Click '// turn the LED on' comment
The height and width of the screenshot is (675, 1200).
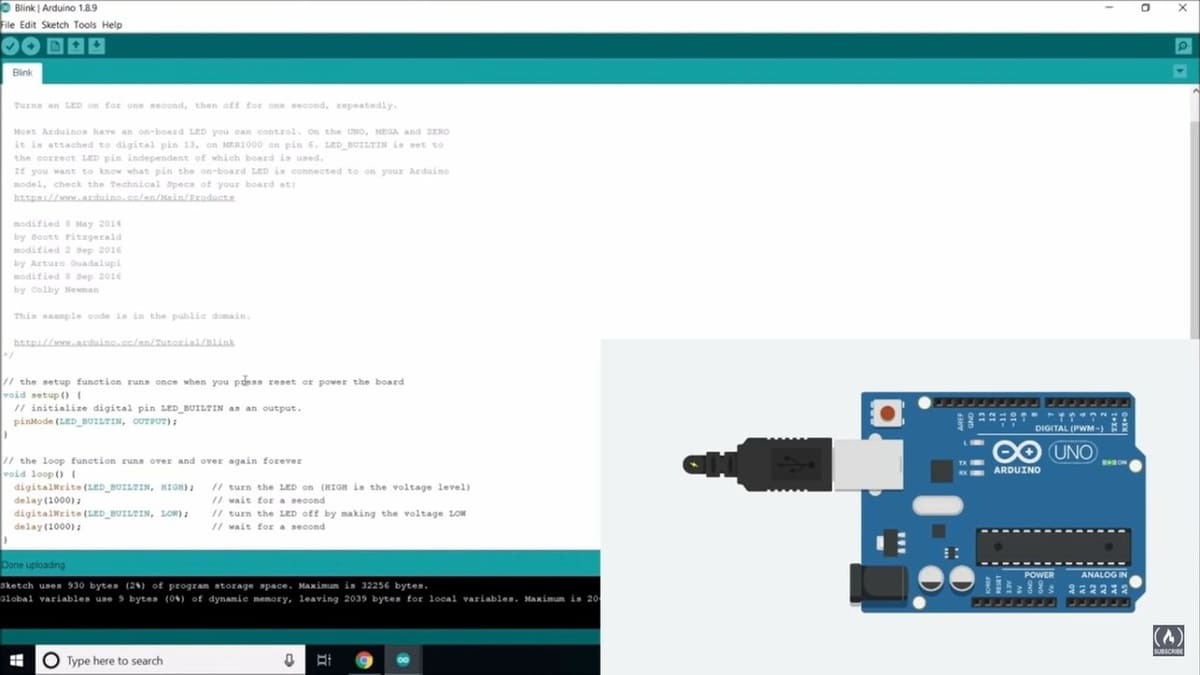(341, 487)
